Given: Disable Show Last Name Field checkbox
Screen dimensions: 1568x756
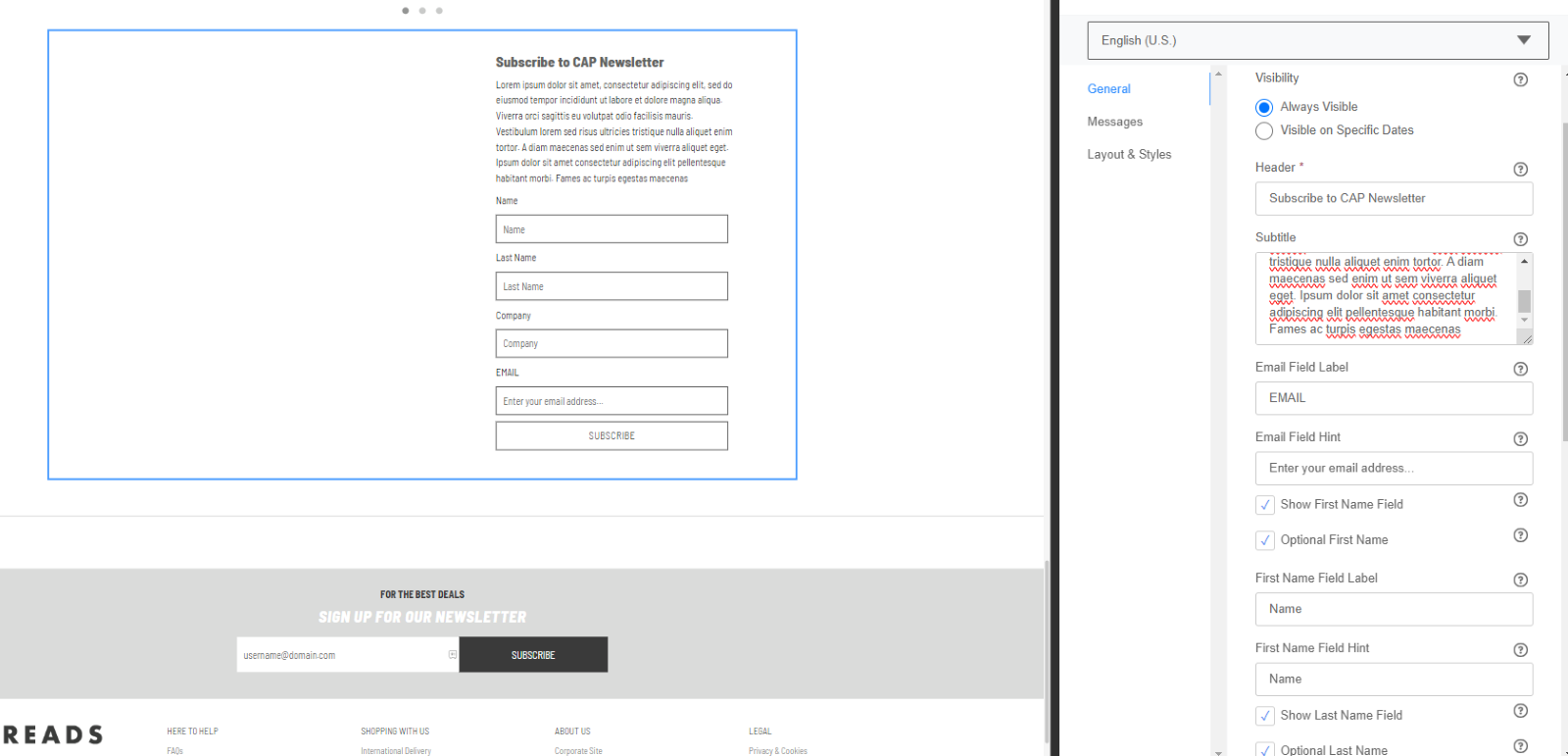Looking at the screenshot, I should (x=1265, y=716).
